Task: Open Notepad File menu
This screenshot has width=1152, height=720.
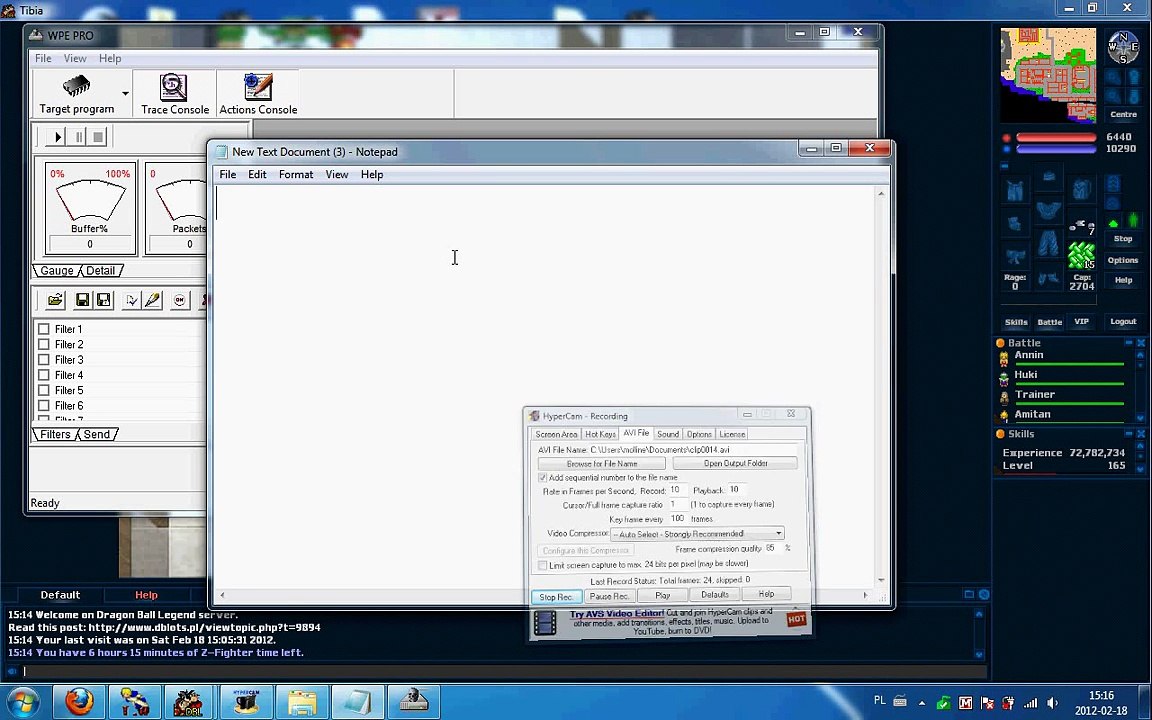Action: 228,174
